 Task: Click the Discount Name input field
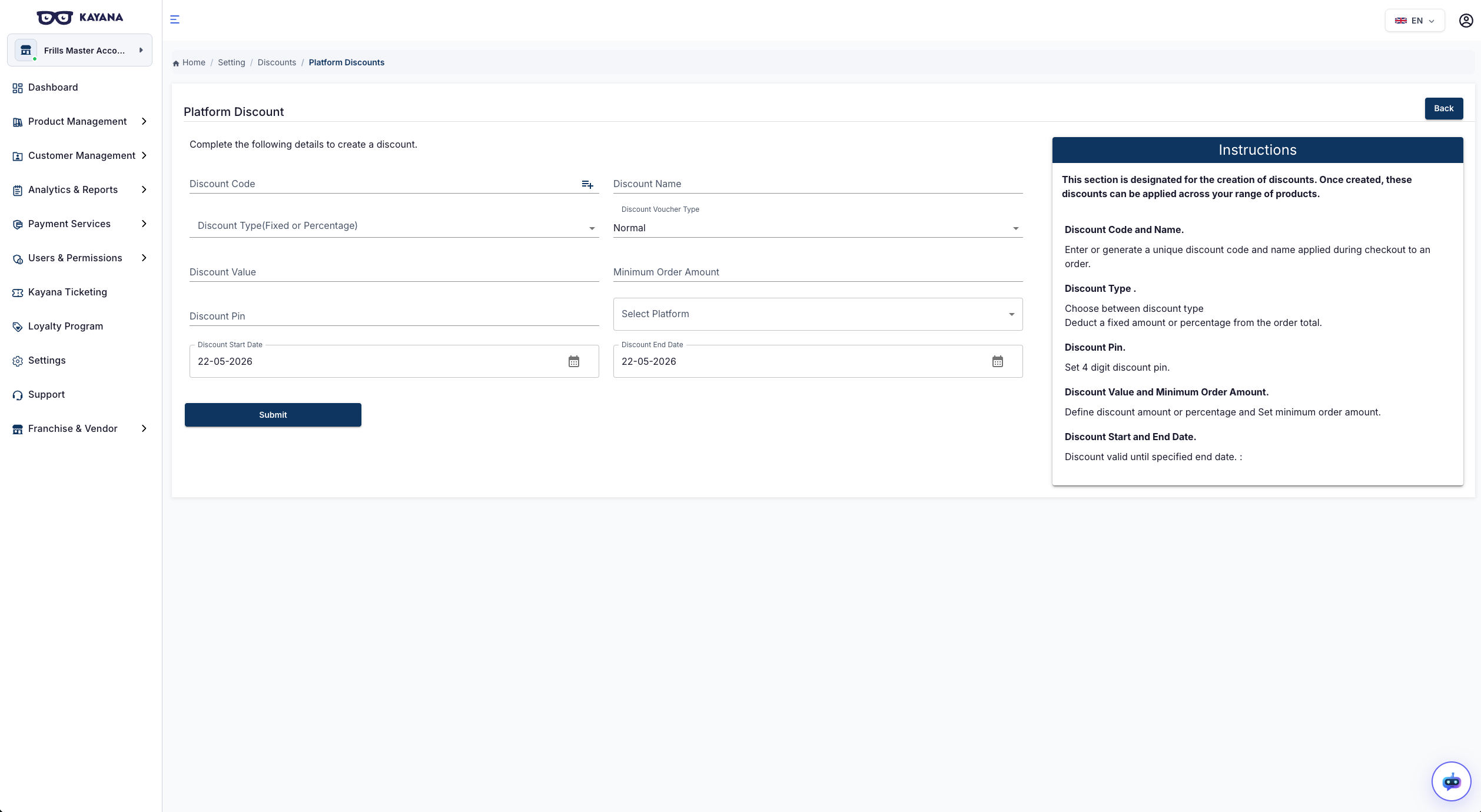click(x=818, y=184)
